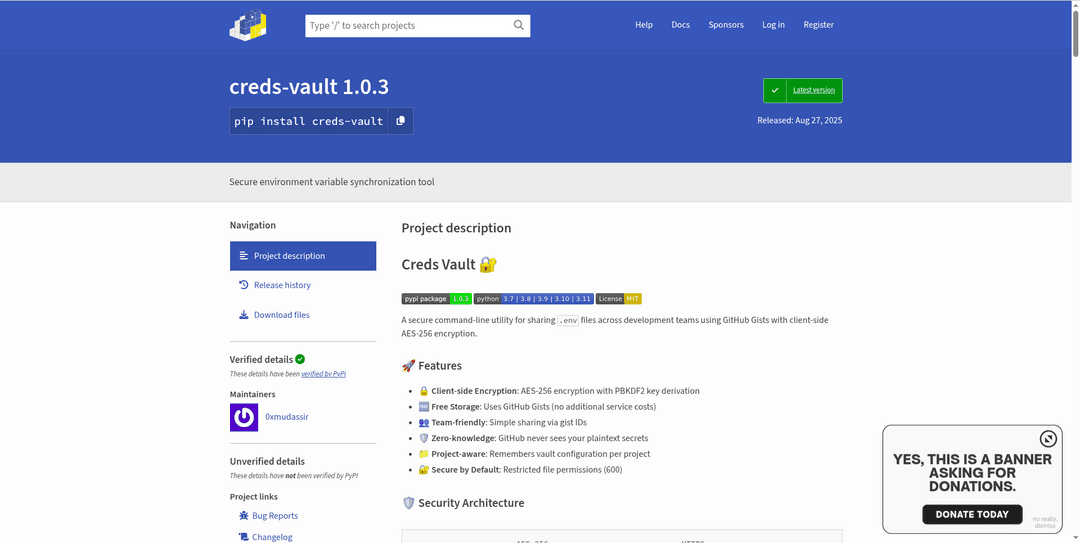Click the Team-friendly feature line
Image resolution: width=1080 pixels, height=543 pixels.
click(503, 422)
